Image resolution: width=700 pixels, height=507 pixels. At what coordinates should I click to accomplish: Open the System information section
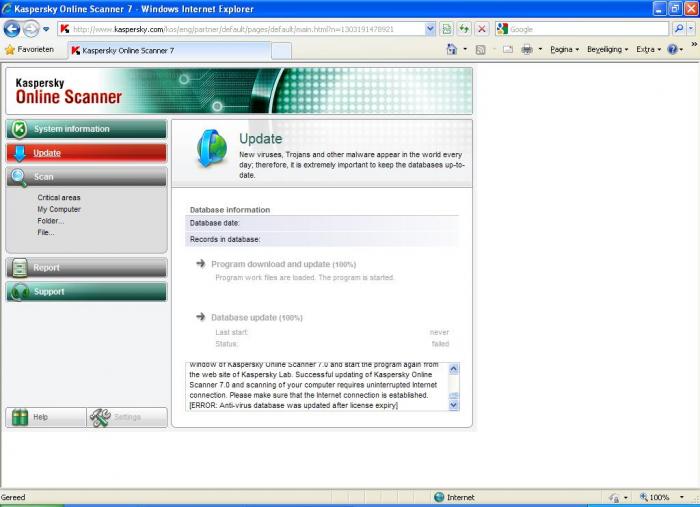[87, 129]
